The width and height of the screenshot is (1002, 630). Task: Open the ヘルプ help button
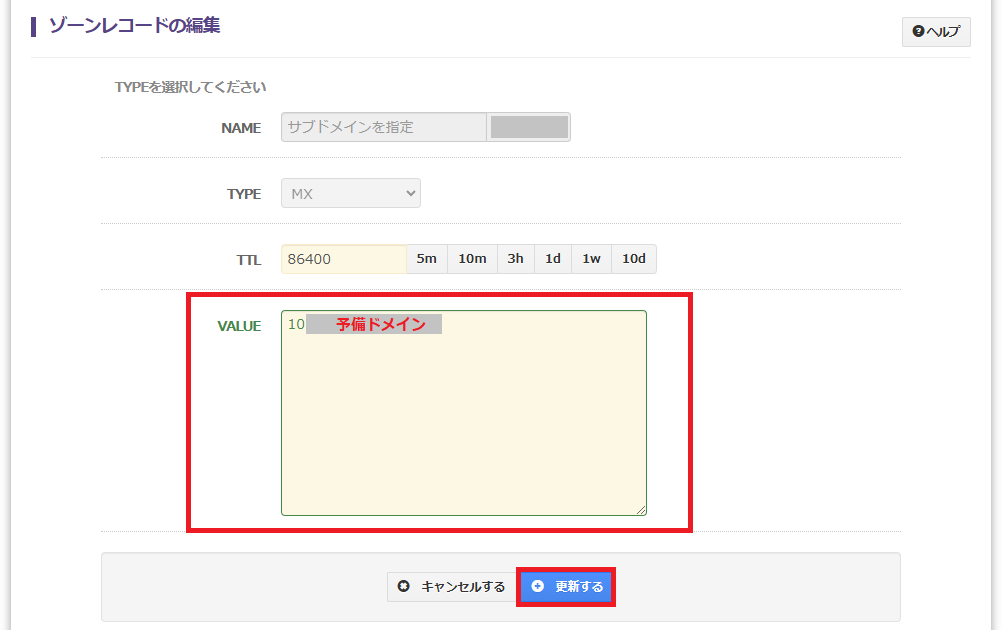(936, 31)
